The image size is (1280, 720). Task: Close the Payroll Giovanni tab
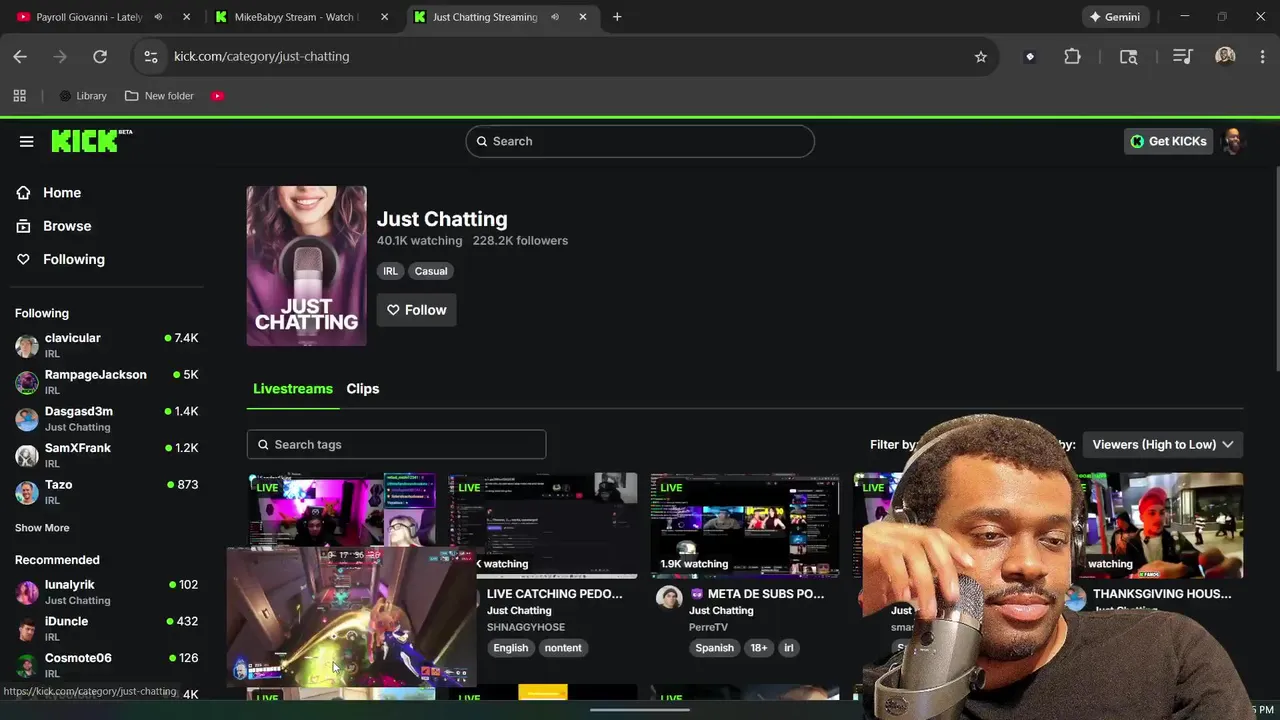[x=186, y=17]
